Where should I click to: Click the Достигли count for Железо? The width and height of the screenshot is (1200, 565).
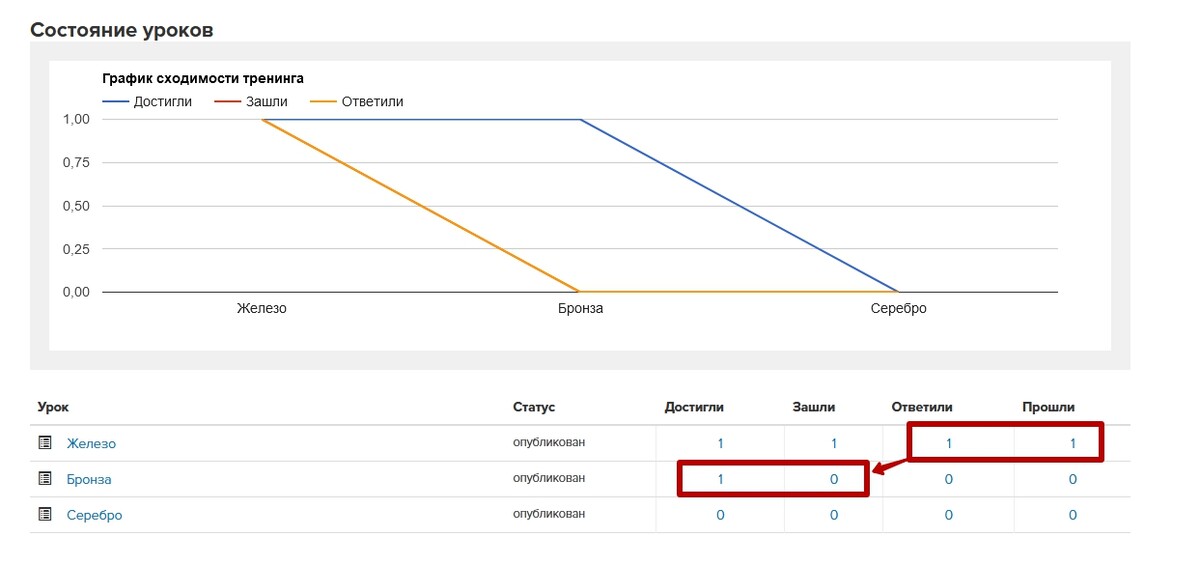[x=720, y=443]
